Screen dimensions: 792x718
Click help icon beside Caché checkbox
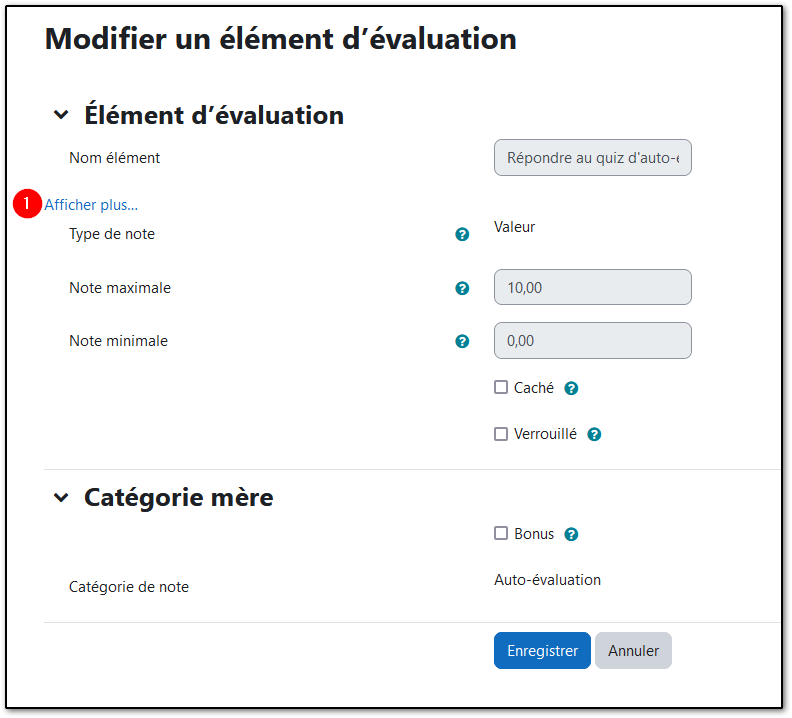571,388
